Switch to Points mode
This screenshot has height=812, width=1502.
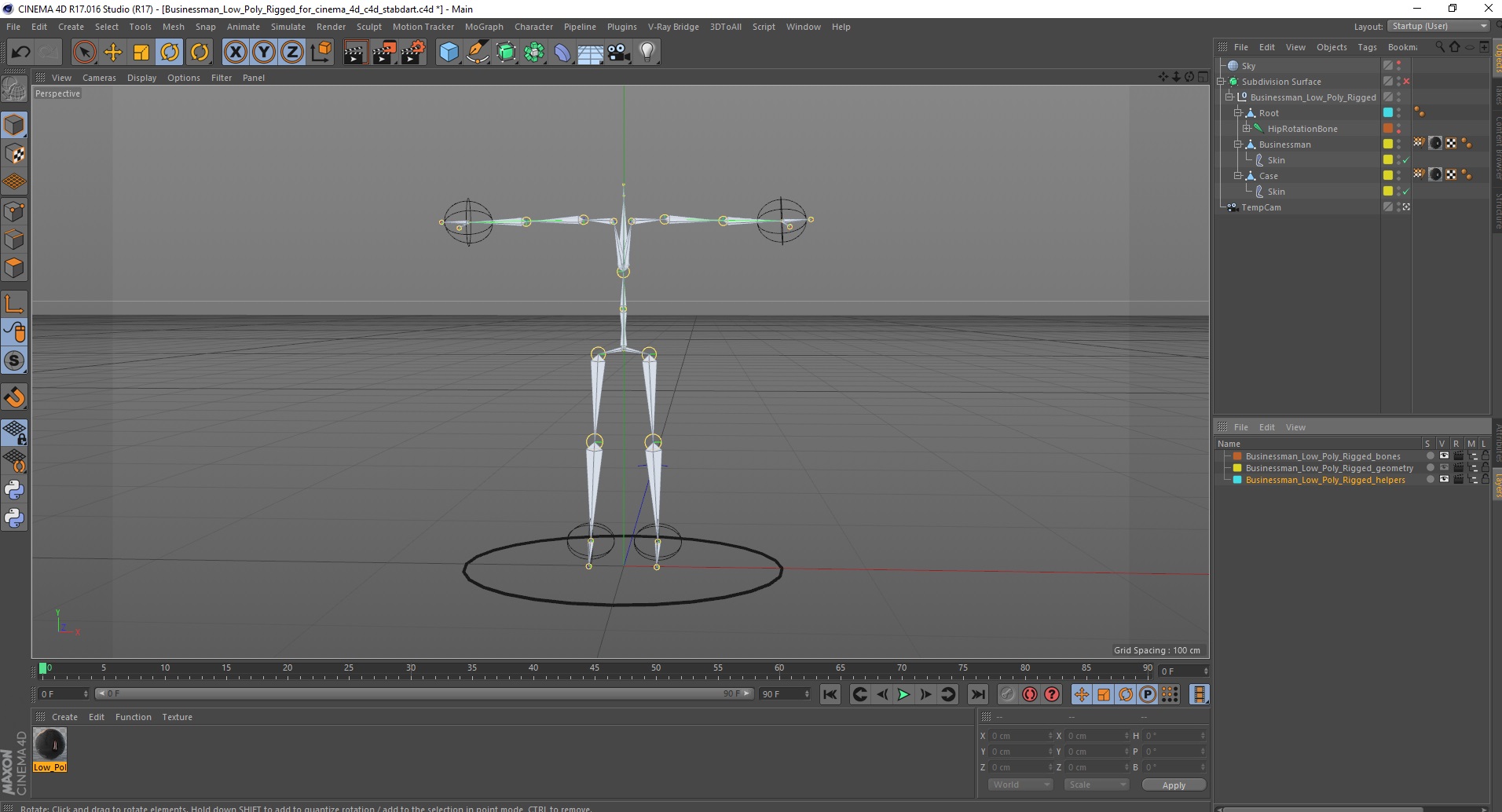tap(14, 211)
